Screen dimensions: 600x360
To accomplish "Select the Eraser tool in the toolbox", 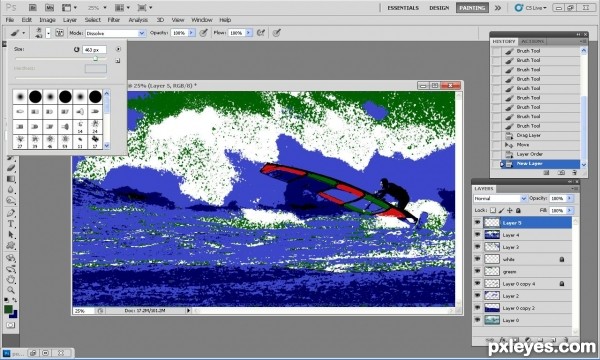I will pyautogui.click(x=11, y=168).
